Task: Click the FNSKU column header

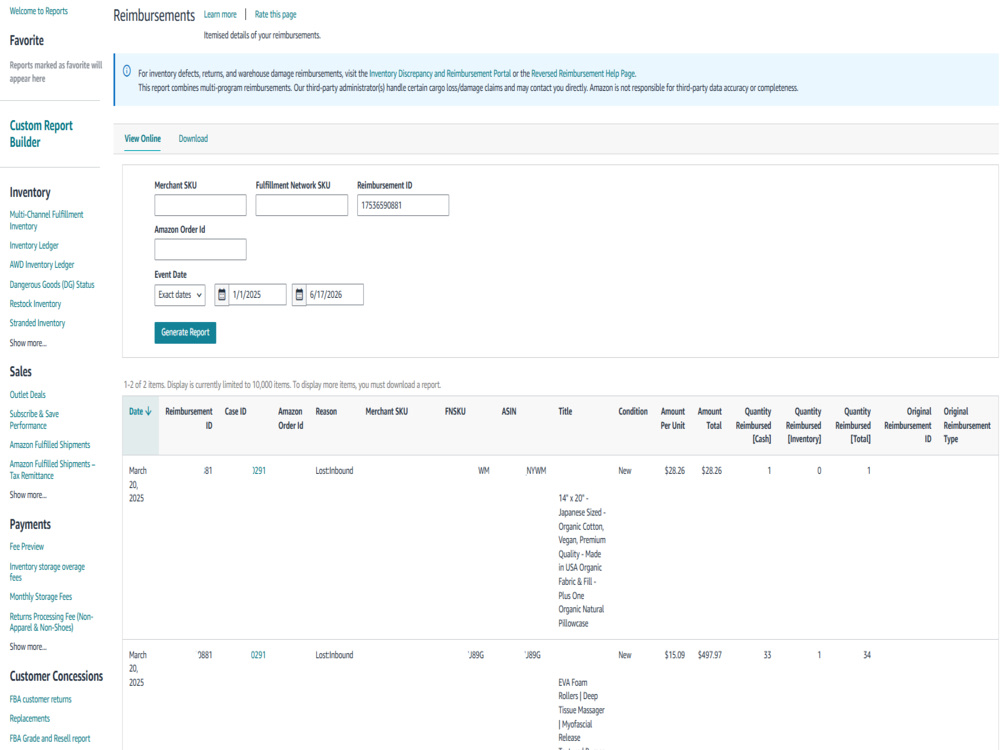Action: pos(455,411)
